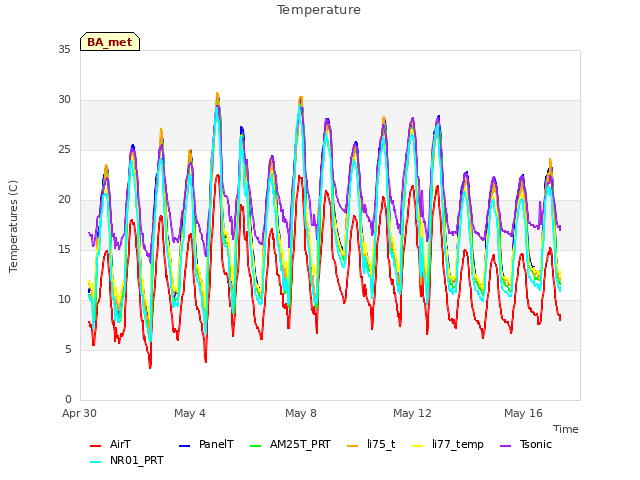
Task: Click the 20 y-axis tick label
Action: click(64, 200)
